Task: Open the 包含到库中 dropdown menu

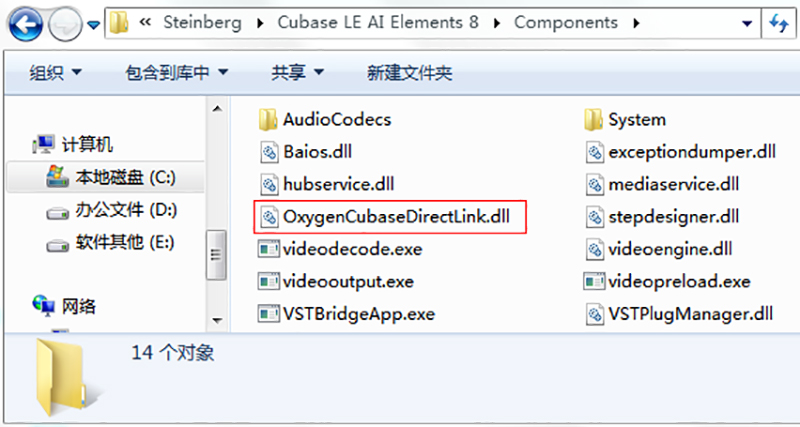Action: click(x=177, y=73)
